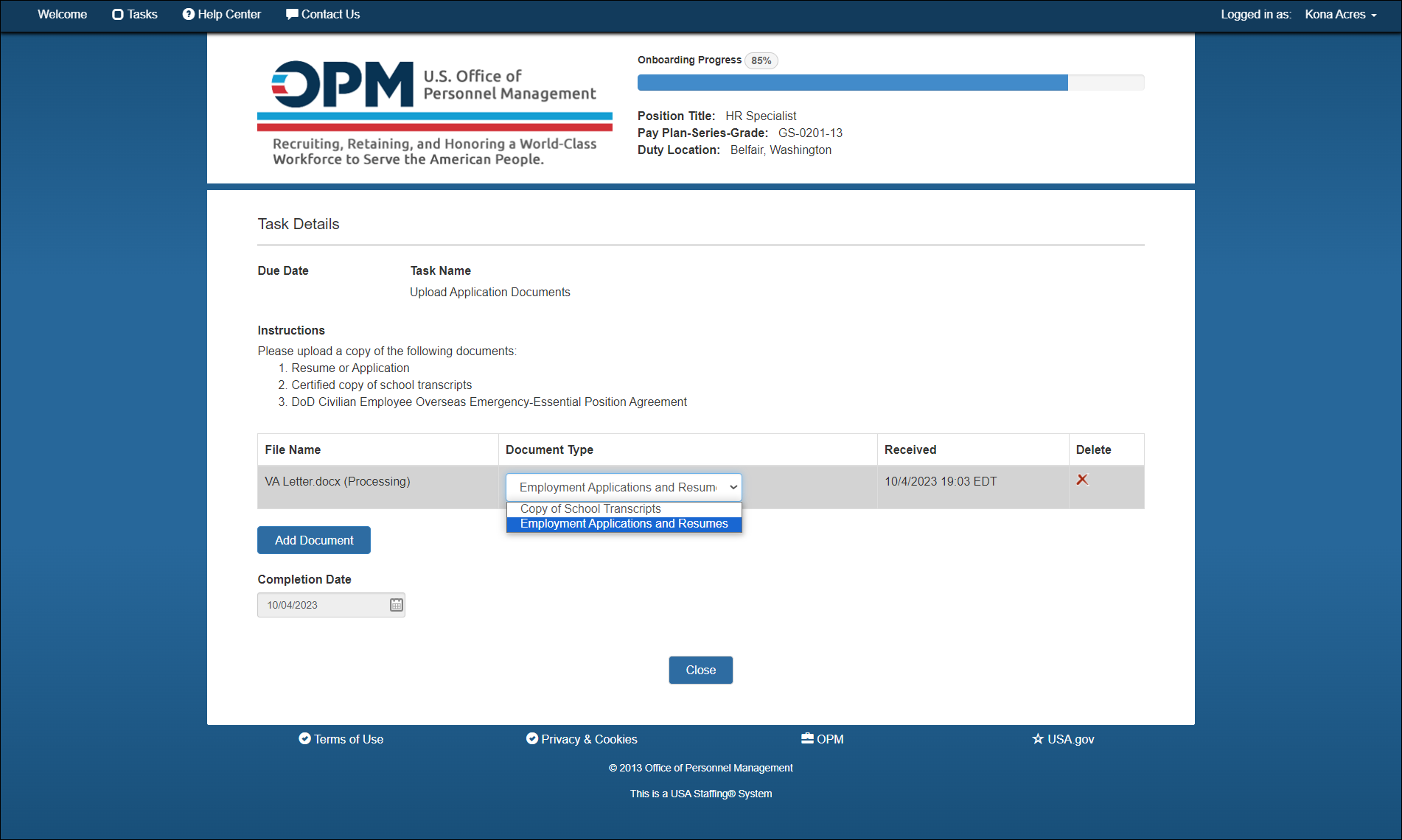Click the USA Staffing System footer text
The width and height of the screenshot is (1402, 840).
point(700,794)
